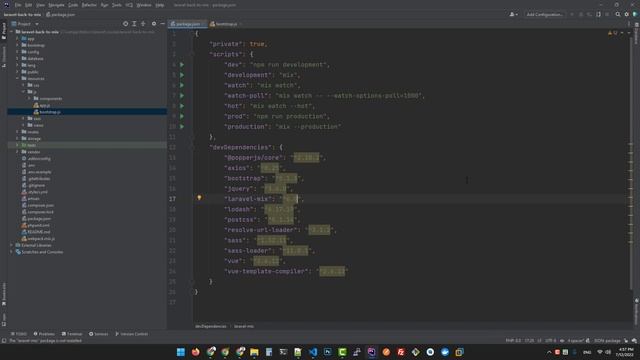Click the inspection warnings indicator in editor

tap(613, 33)
